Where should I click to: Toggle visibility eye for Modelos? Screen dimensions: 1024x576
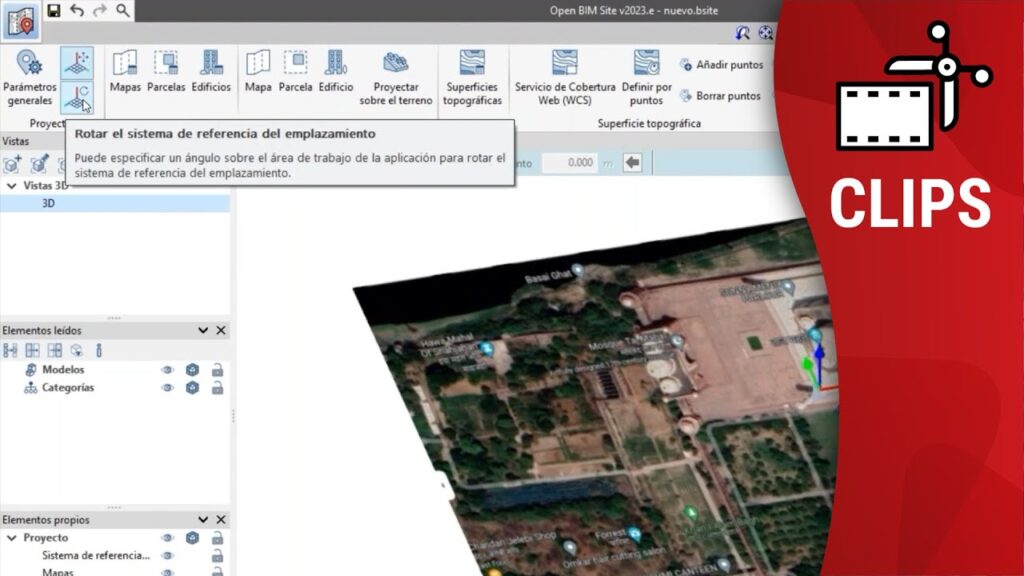coord(168,370)
